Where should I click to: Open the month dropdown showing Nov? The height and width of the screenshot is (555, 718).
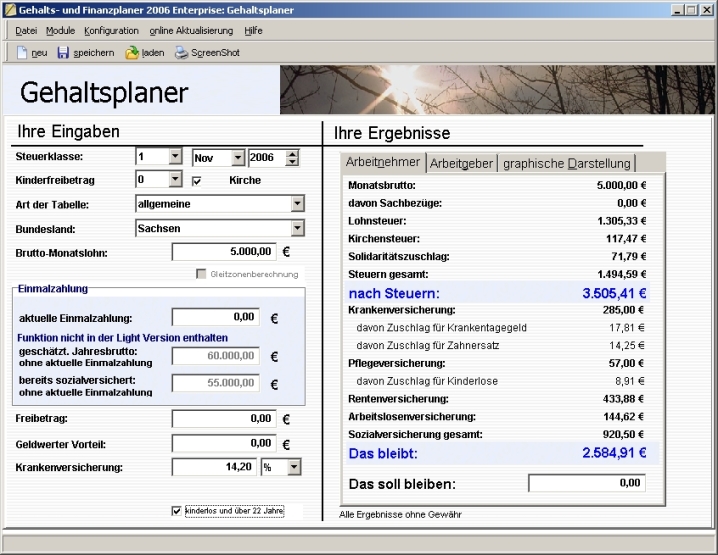pos(237,157)
